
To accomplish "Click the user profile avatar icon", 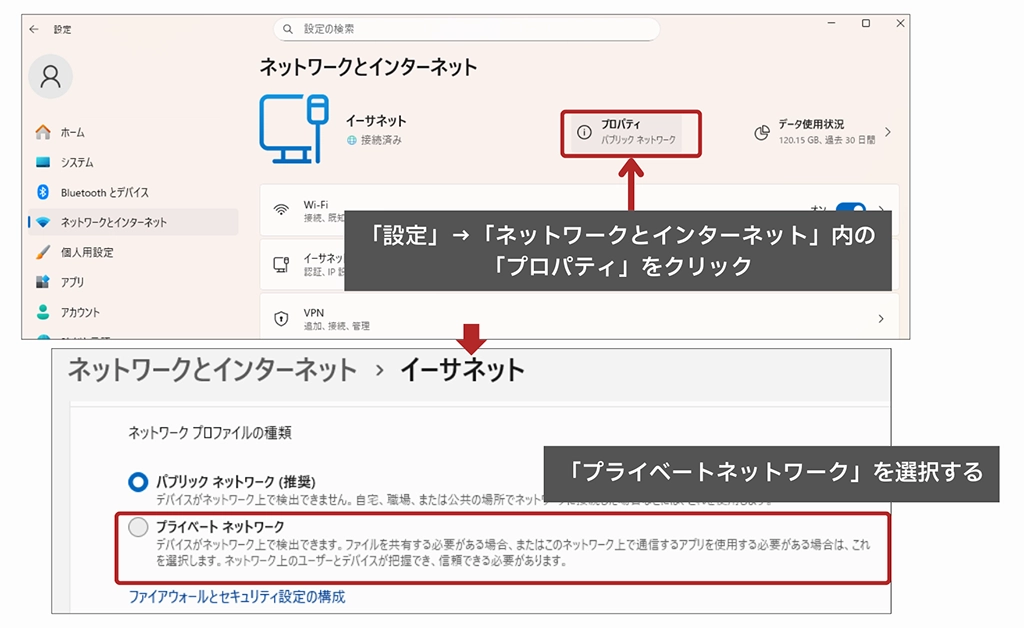I will [50, 77].
